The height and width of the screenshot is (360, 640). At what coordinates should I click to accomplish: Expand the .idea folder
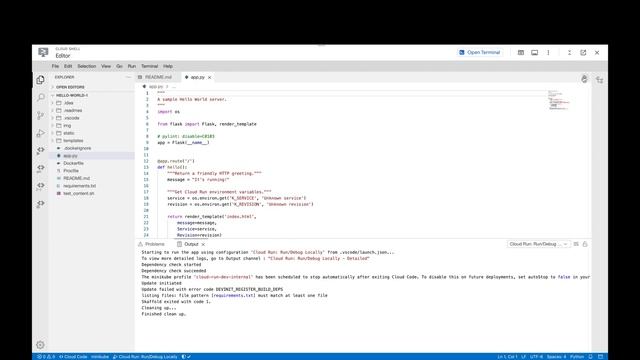[x=69, y=103]
